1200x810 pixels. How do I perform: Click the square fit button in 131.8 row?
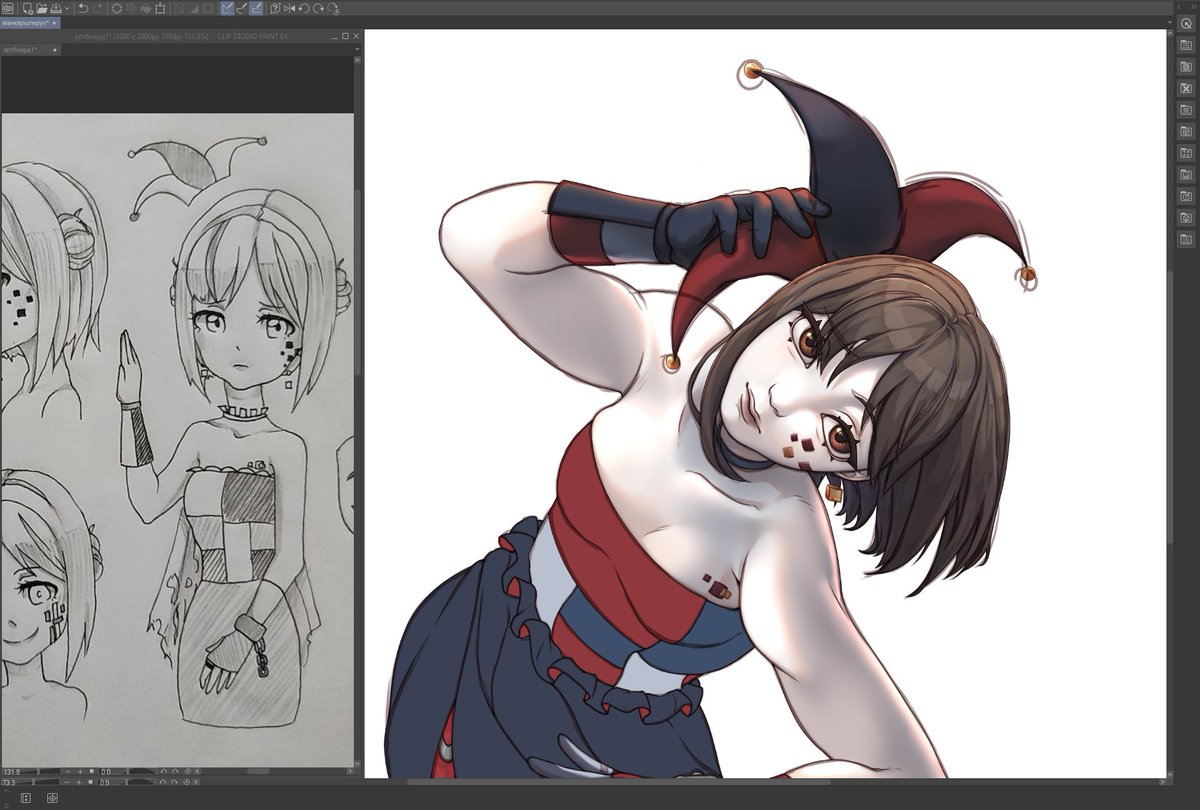92,771
